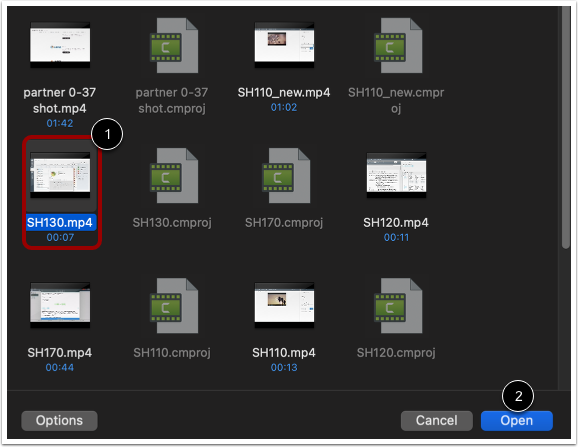Click the SH170.mp4 file name label
The image size is (578, 447).
point(60,353)
